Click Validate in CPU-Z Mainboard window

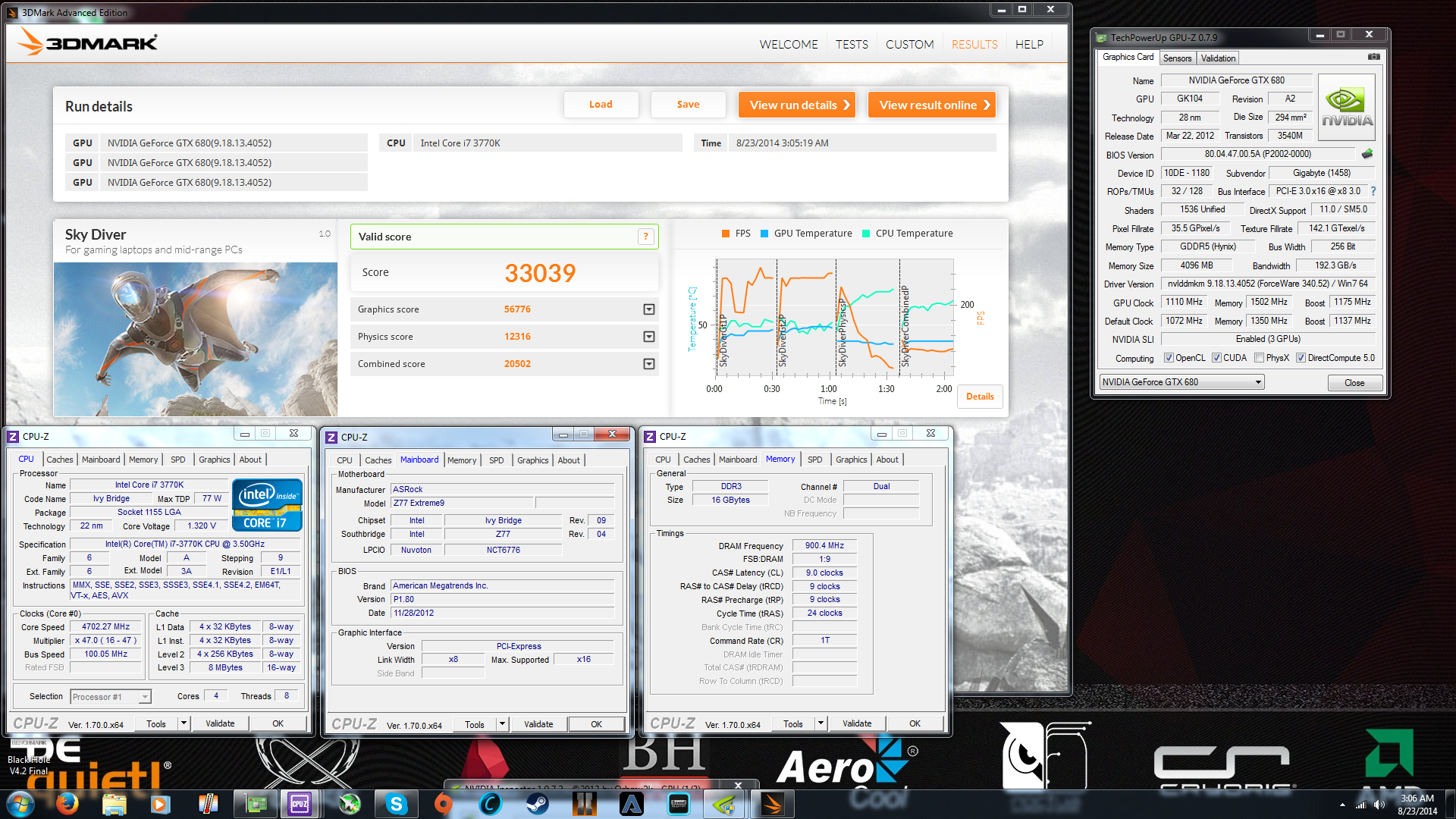pos(538,724)
